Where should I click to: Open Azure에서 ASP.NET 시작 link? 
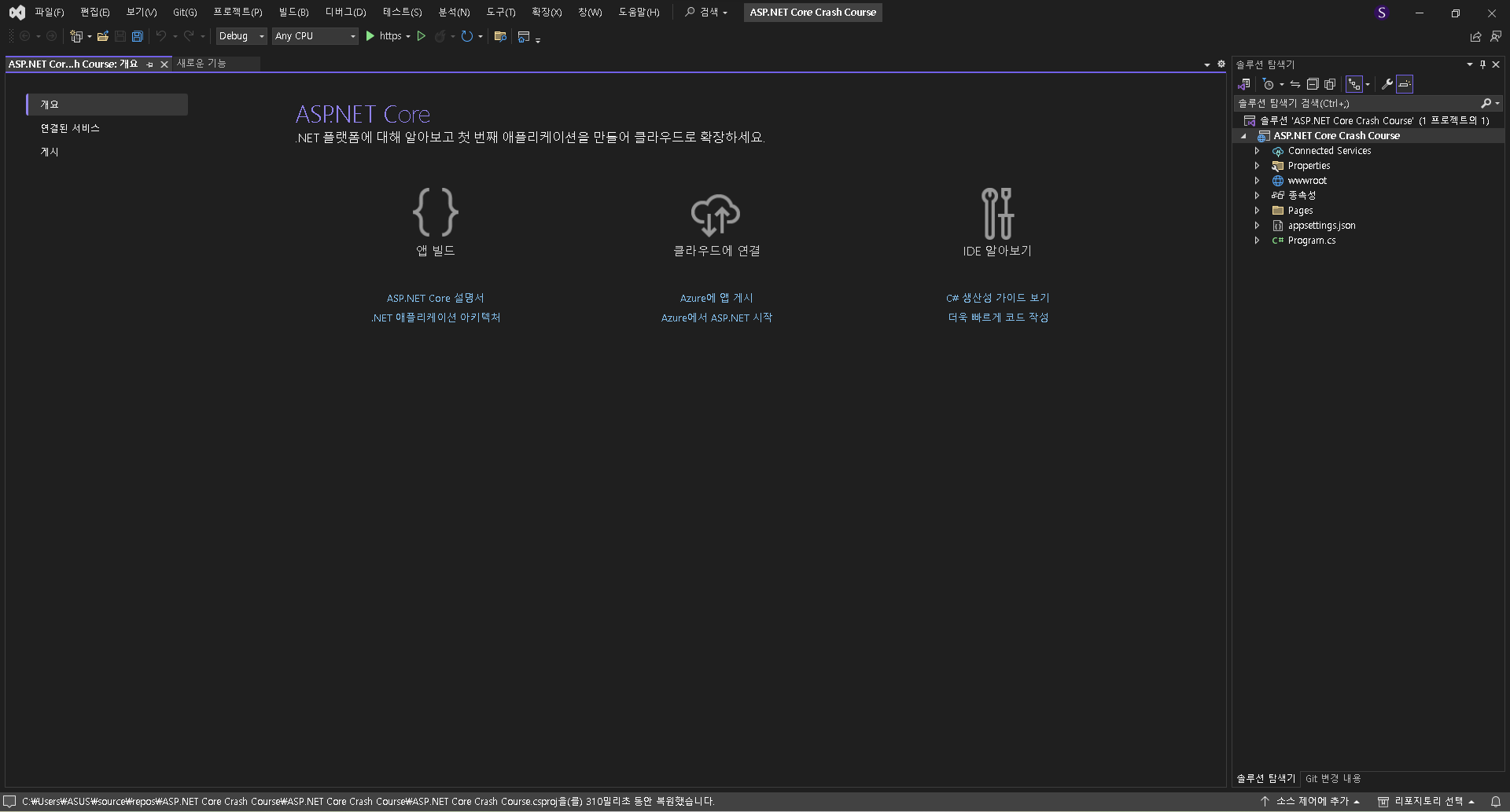click(x=716, y=318)
